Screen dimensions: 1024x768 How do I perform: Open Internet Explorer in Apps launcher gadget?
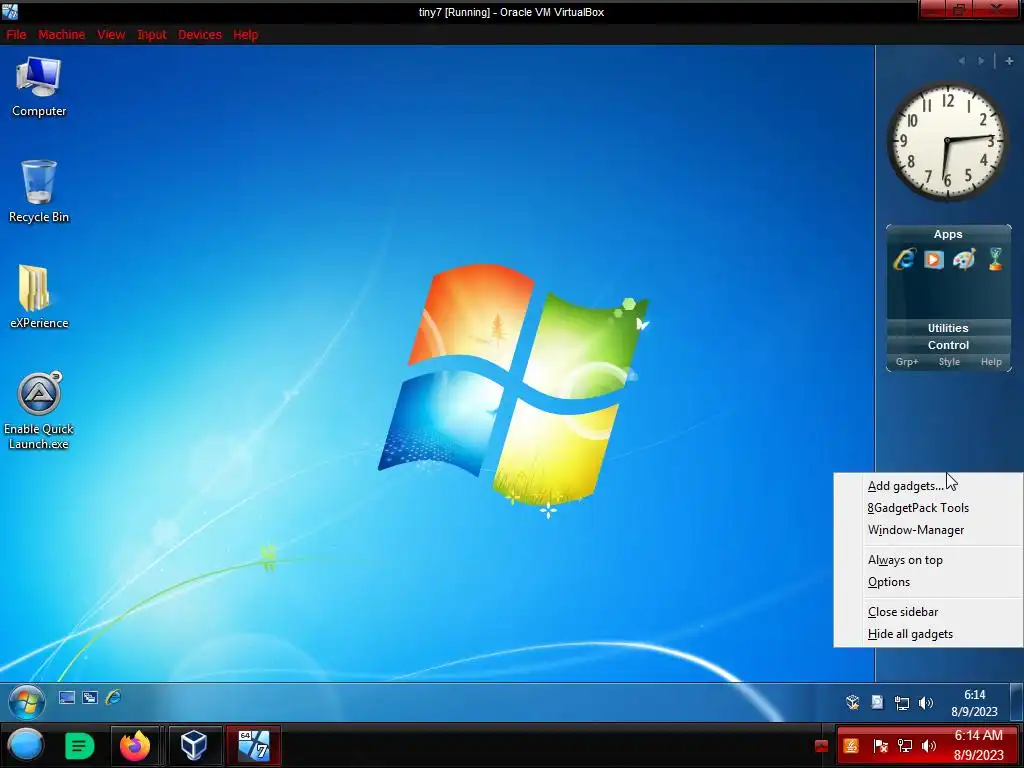click(x=904, y=259)
